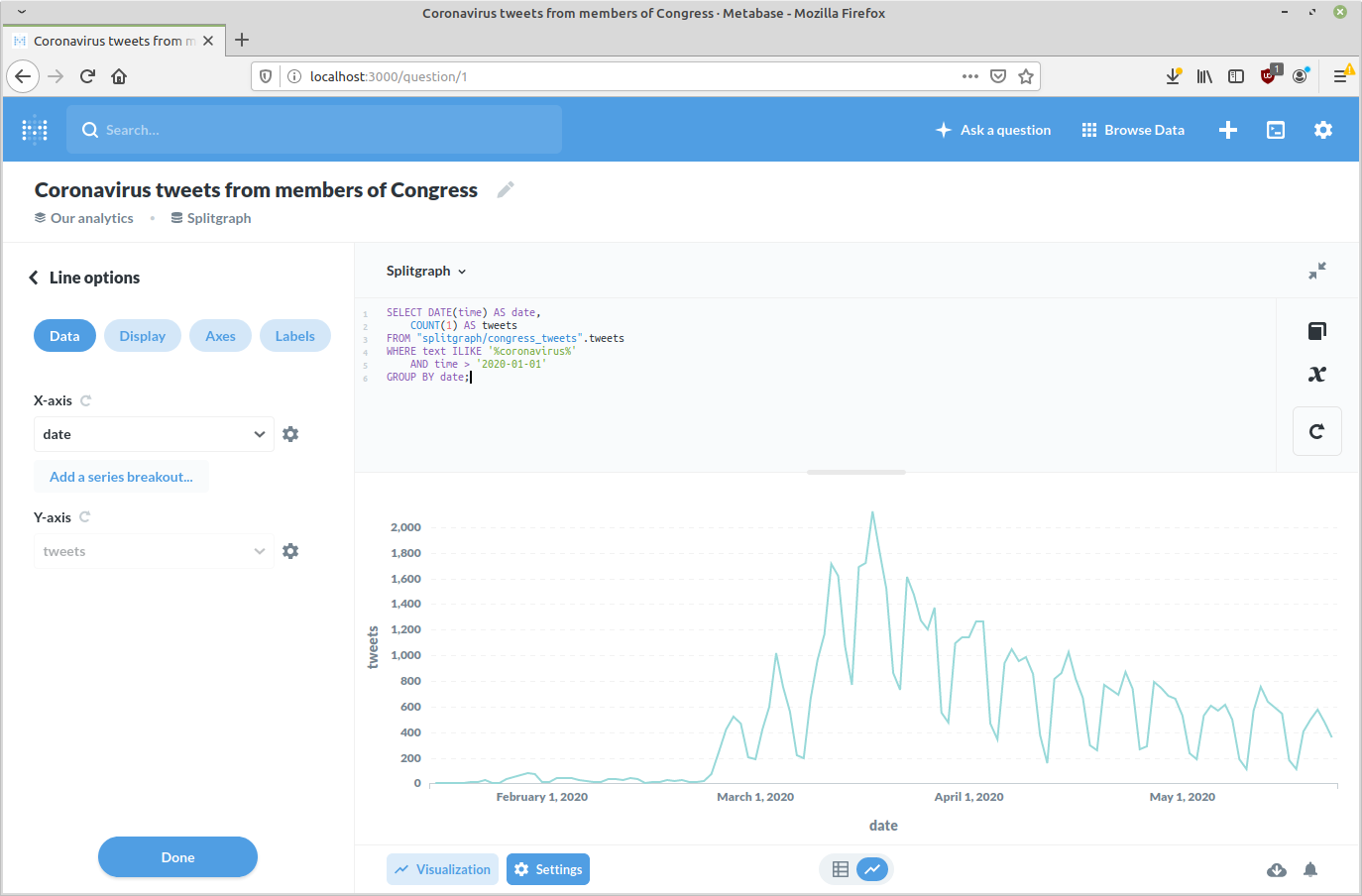Image resolution: width=1362 pixels, height=896 pixels.
Task: Switch to line chart view toggle
Action: (872, 869)
